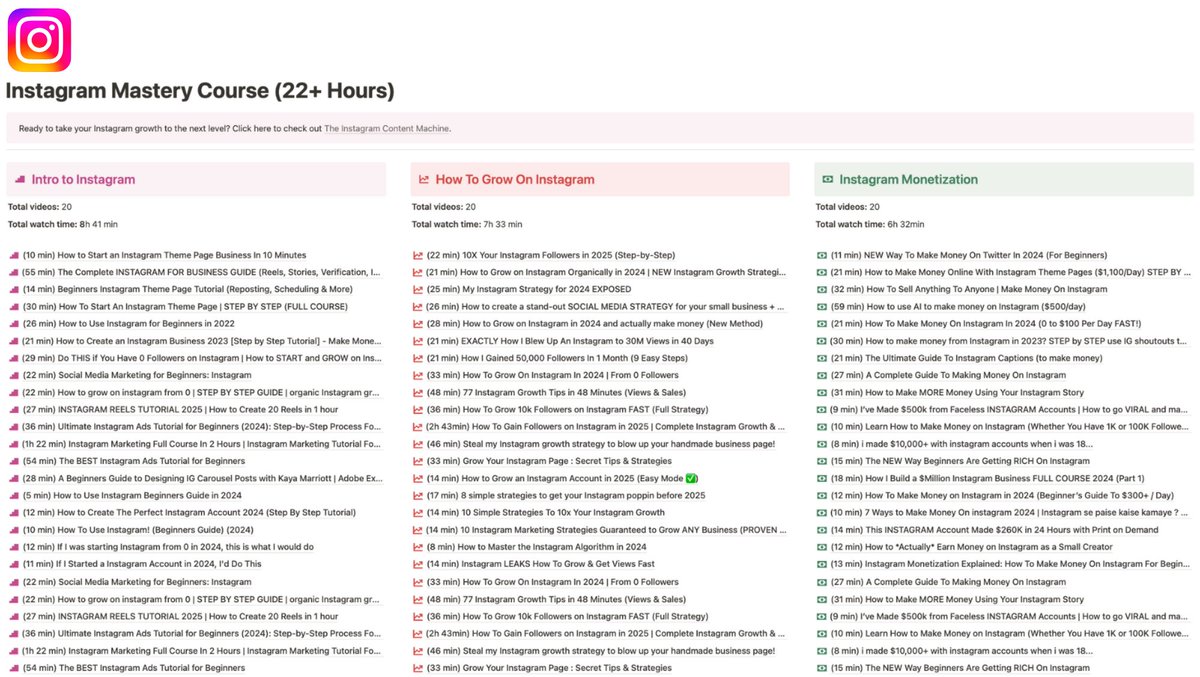The width and height of the screenshot is (1200, 677).
Task: Open '7 Ways to Make Money On instagram 2024' link
Action: (1011, 513)
